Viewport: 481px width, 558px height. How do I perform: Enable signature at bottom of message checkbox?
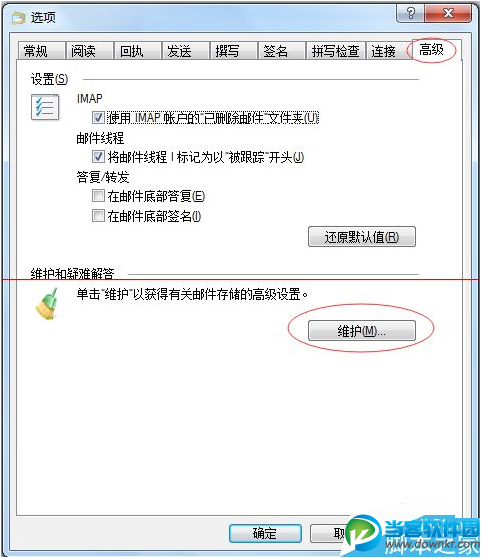(x=98, y=216)
